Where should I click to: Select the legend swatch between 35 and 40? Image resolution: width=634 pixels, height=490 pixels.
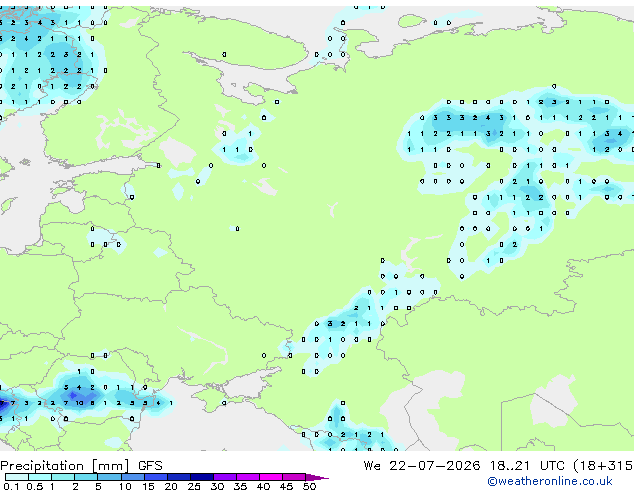coord(247,477)
